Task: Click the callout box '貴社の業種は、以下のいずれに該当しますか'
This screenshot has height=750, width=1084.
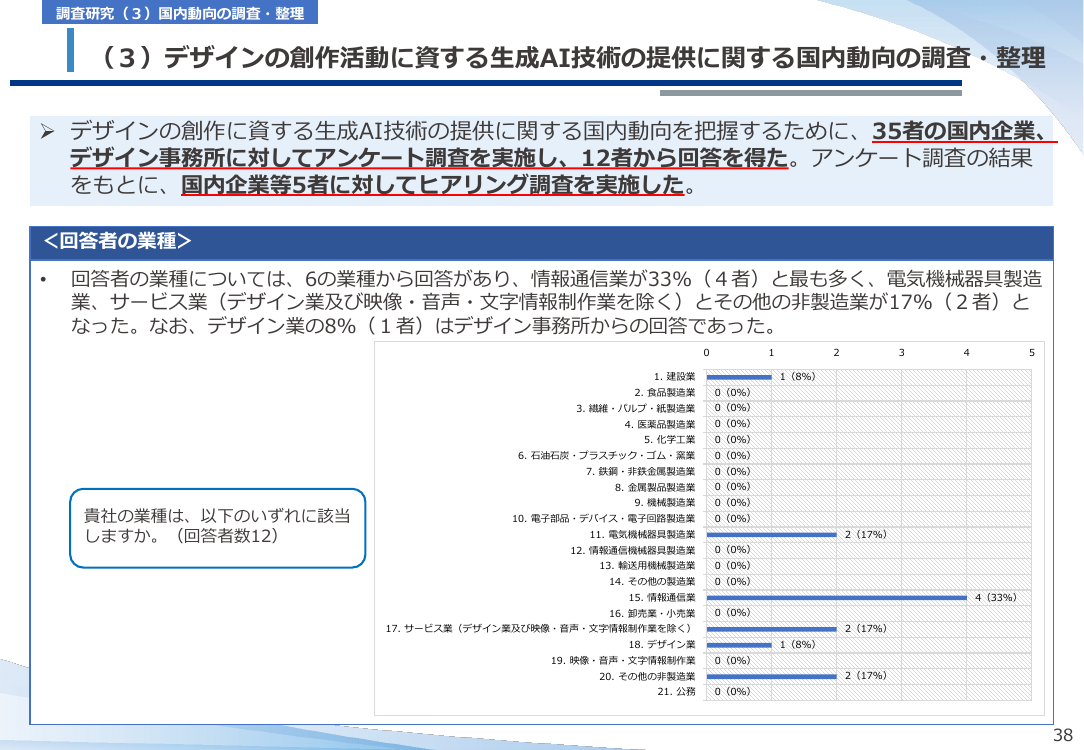Action: (217, 528)
